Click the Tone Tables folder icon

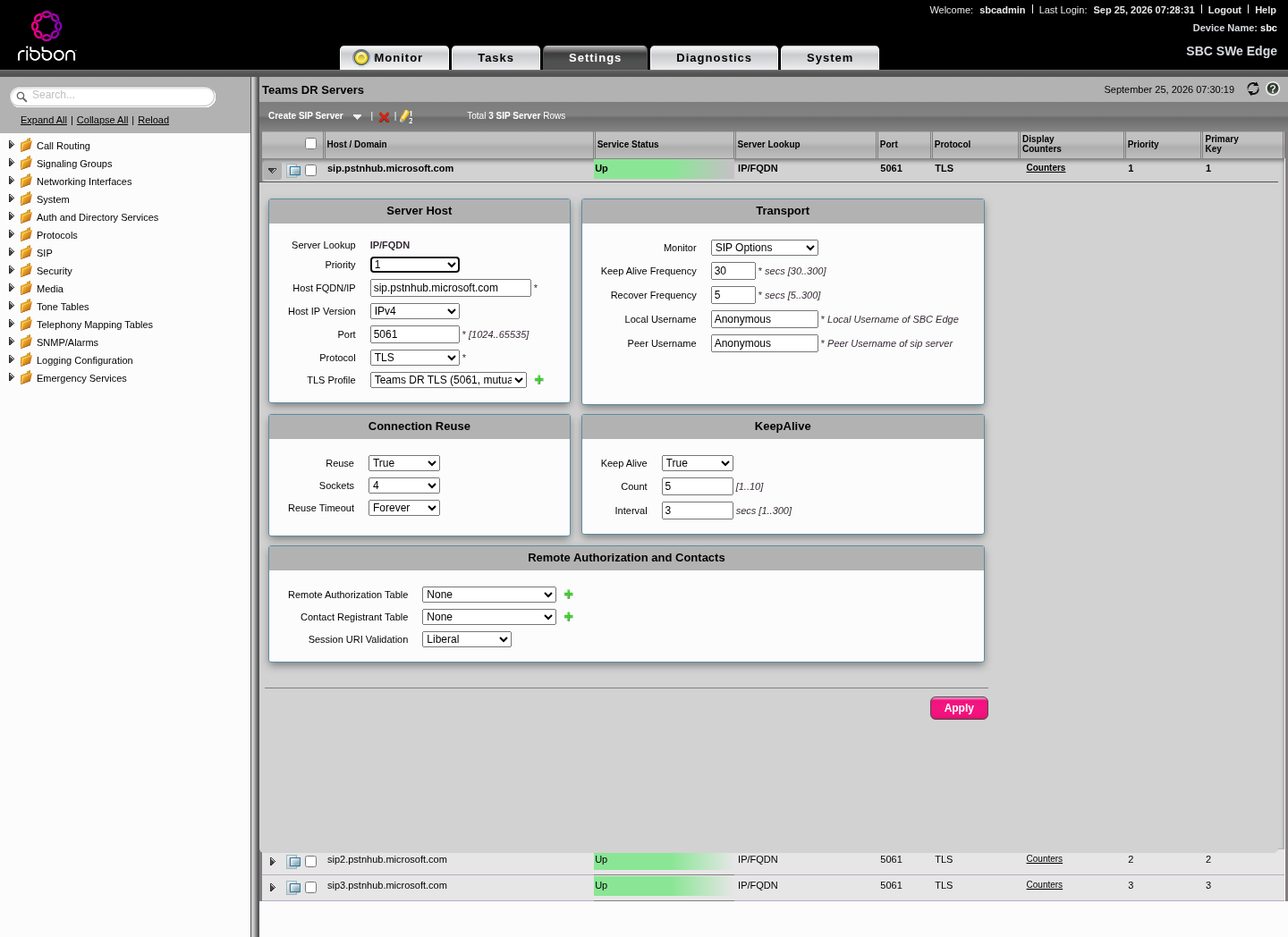26,306
